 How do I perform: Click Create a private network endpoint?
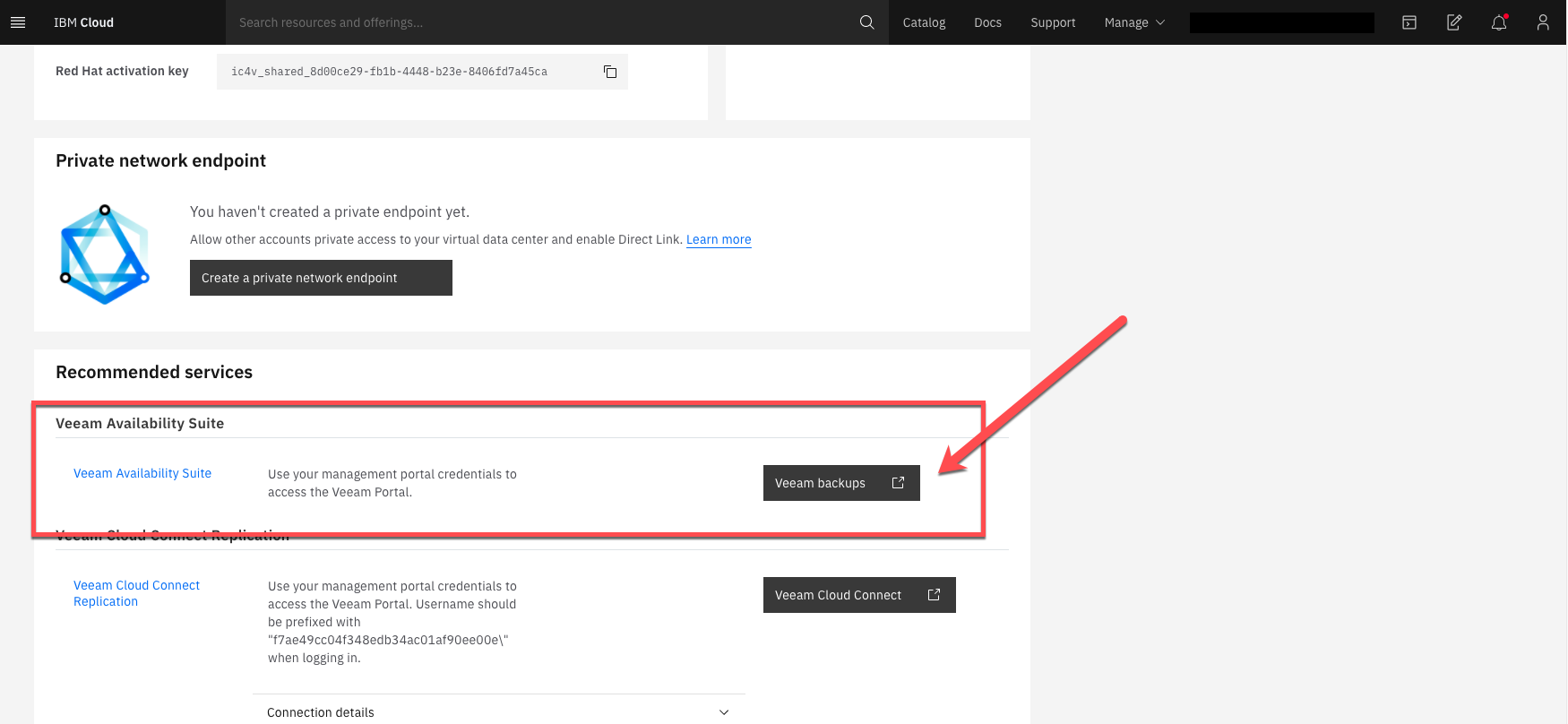(x=321, y=278)
